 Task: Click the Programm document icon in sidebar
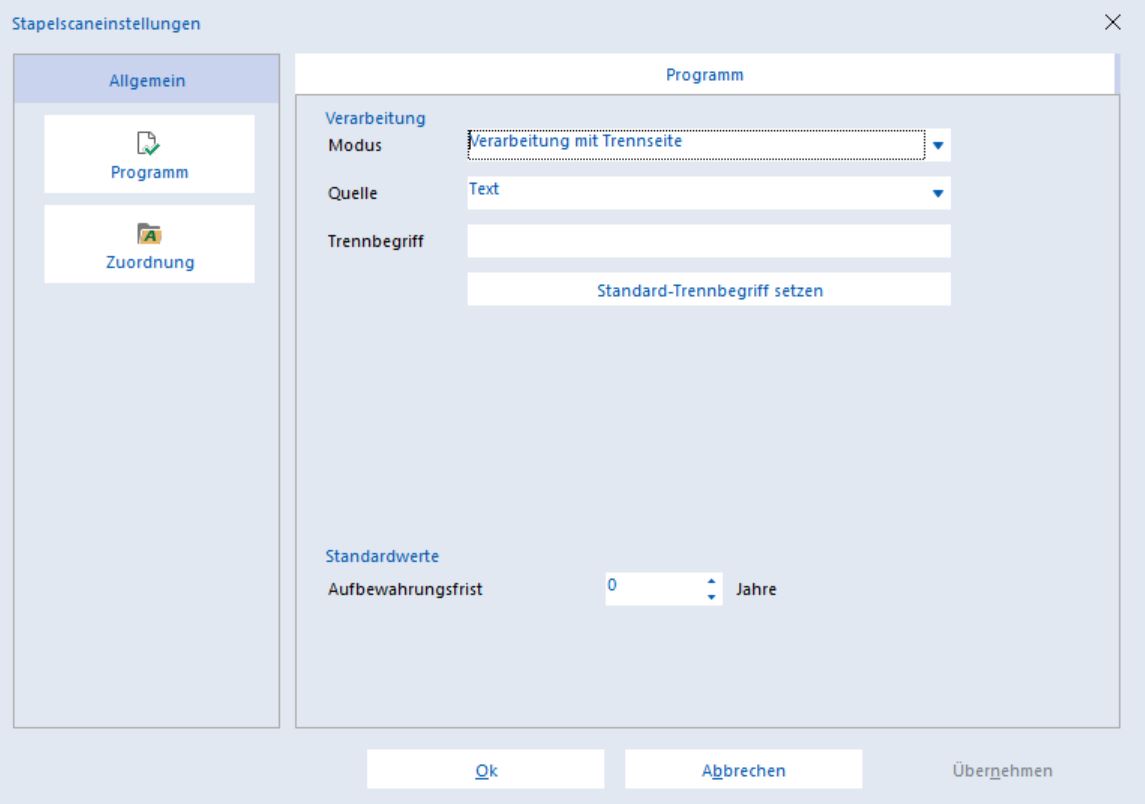148,143
